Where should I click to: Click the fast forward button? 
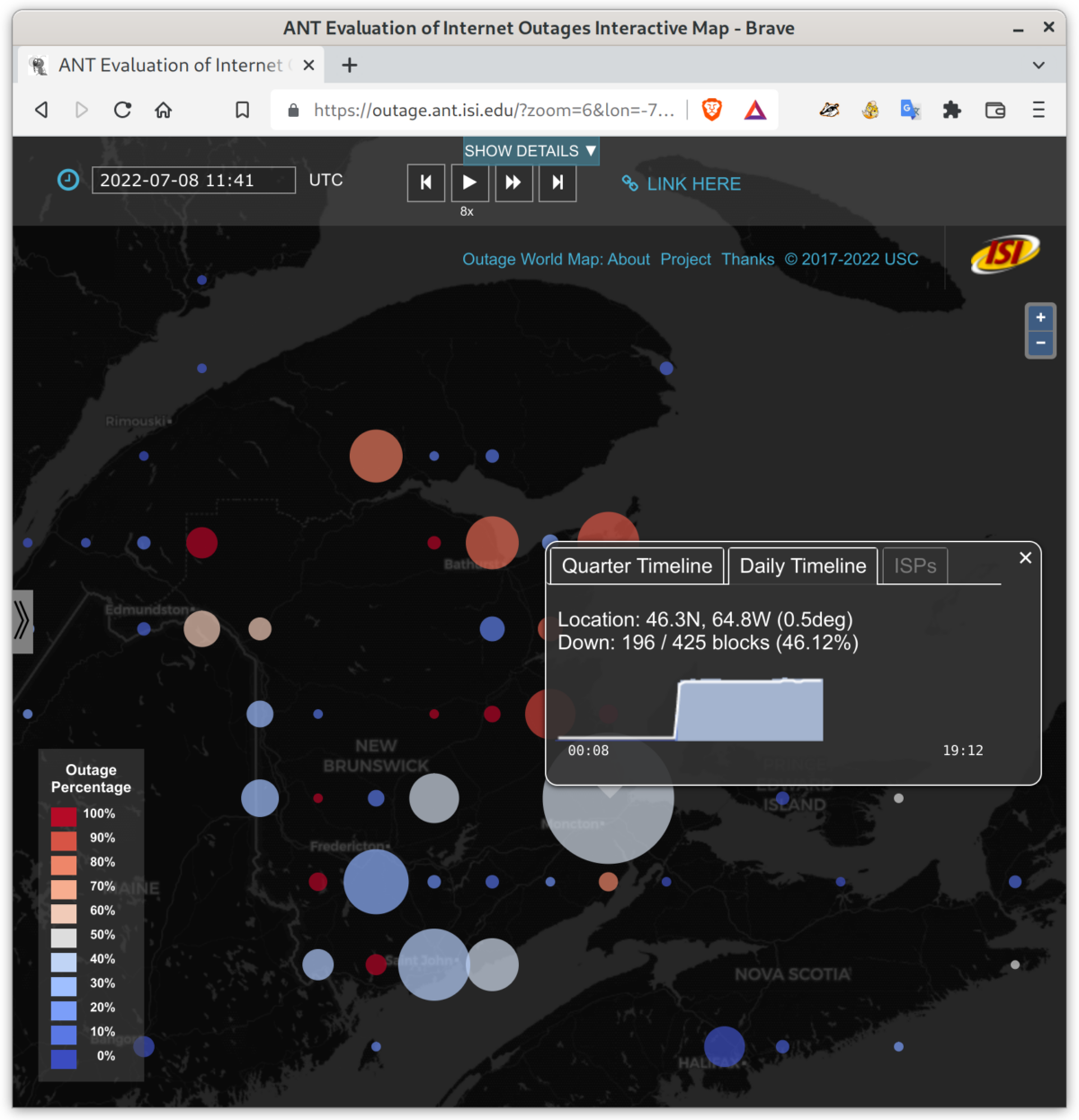pyautogui.click(x=513, y=183)
